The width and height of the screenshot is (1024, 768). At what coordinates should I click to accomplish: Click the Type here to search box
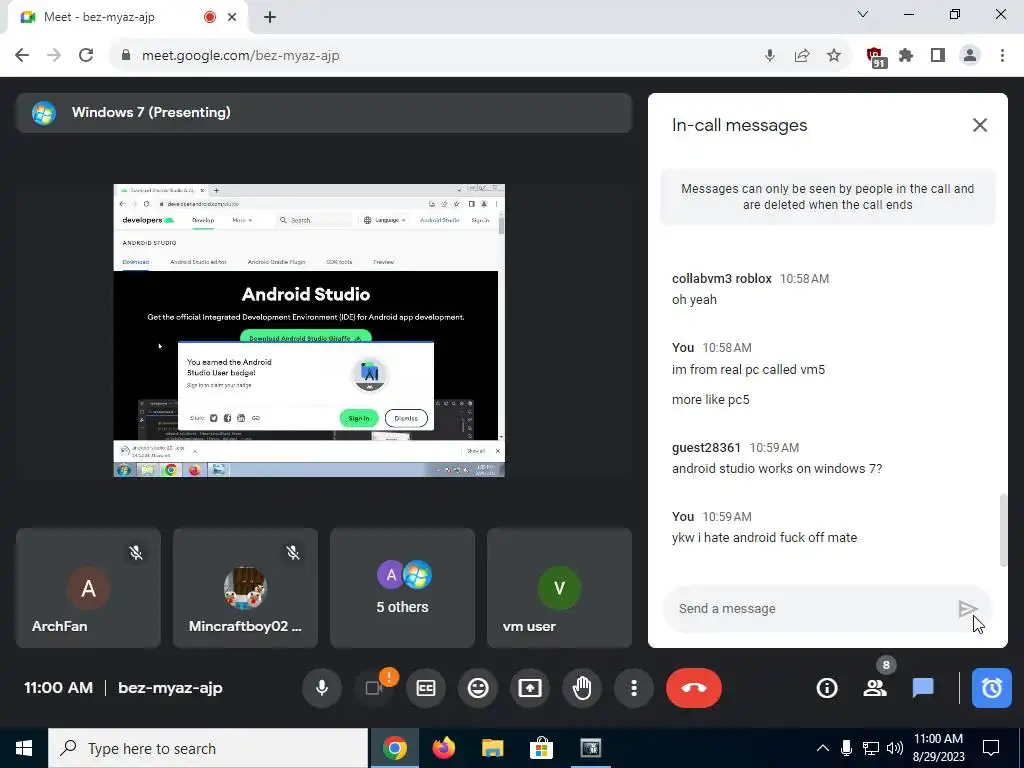click(208, 748)
